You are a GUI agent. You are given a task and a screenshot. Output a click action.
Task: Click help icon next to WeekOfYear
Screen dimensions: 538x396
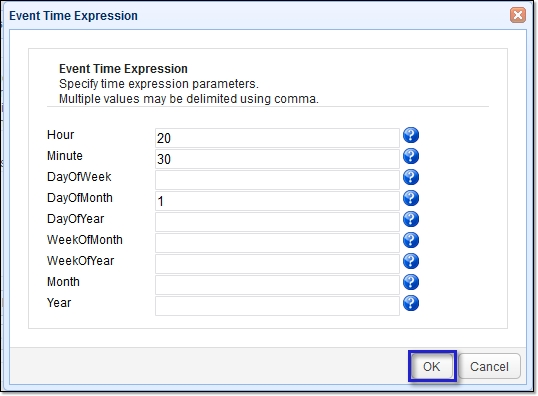pyautogui.click(x=411, y=261)
